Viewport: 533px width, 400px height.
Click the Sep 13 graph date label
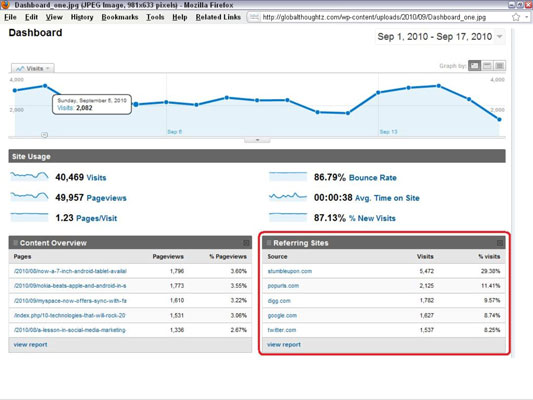[388, 132]
